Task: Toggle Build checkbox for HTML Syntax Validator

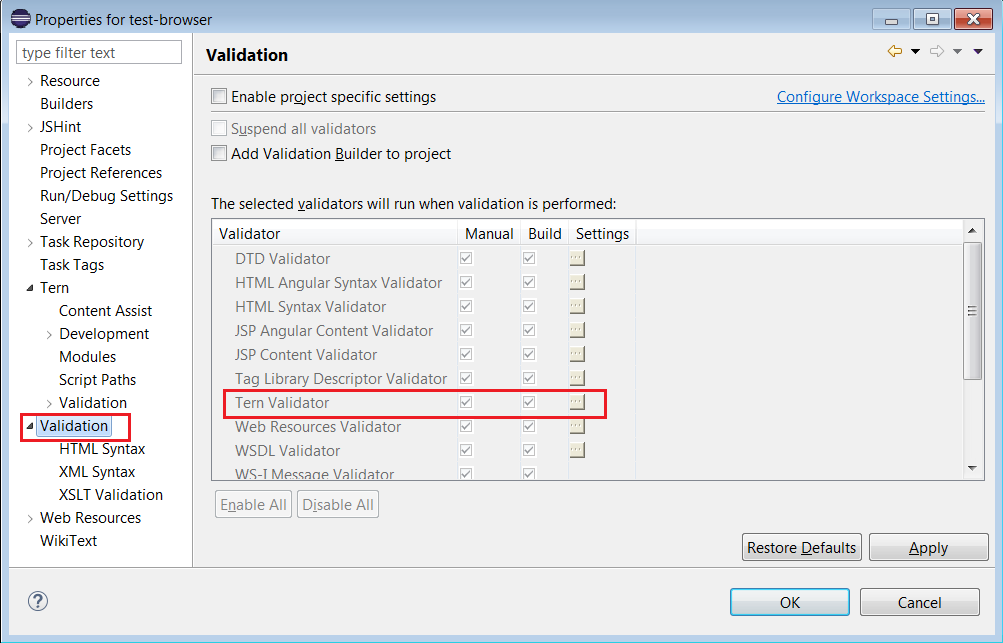Action: [x=528, y=306]
